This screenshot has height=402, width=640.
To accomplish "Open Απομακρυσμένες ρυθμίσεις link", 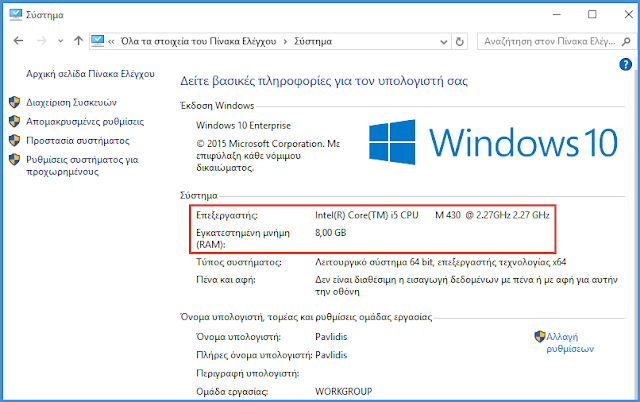I will 85,121.
